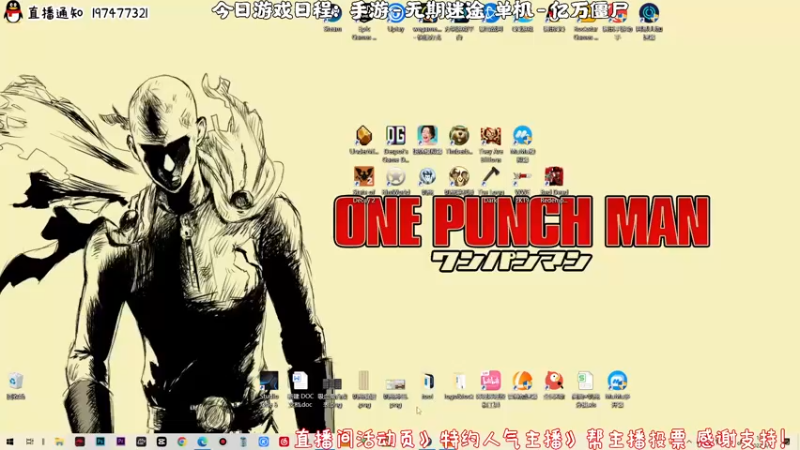Launch the gold nugget UnderMine shortcut

[364, 140]
